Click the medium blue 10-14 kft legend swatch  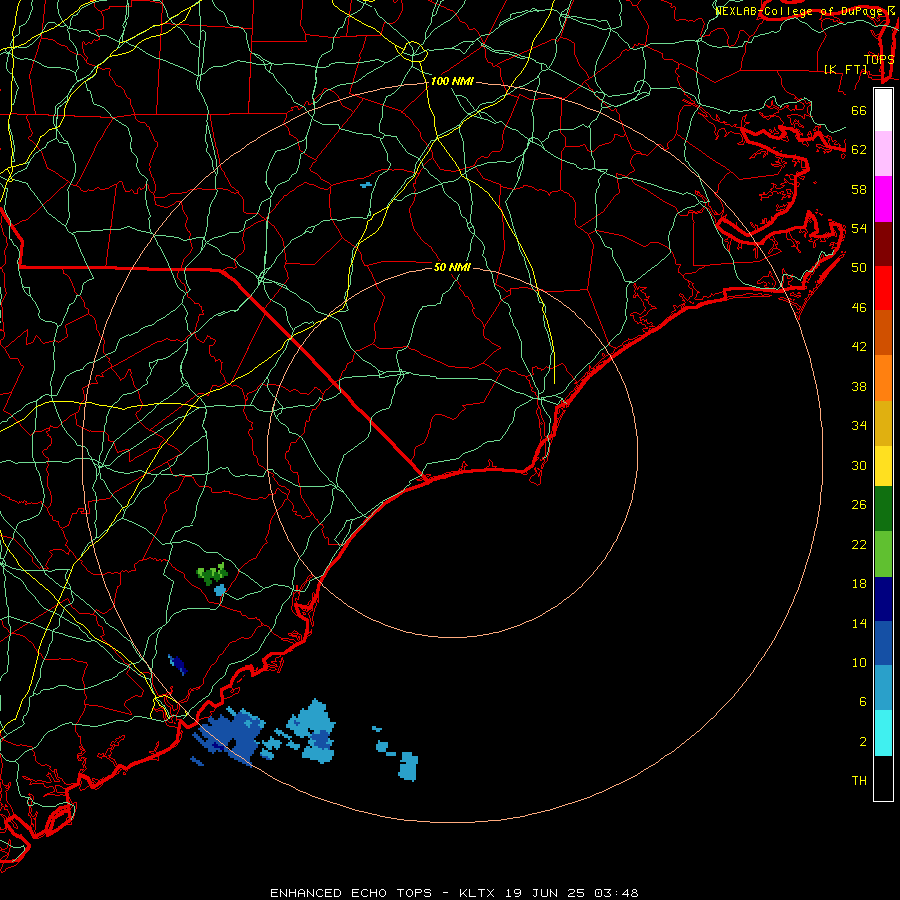pos(883,643)
